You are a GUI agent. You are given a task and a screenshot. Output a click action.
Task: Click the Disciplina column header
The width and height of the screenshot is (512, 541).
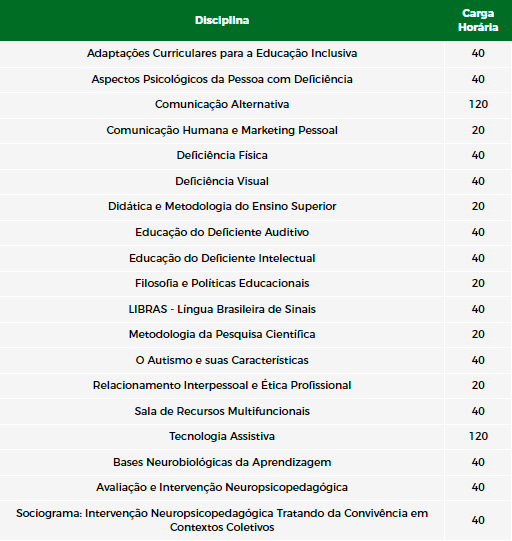222,20
